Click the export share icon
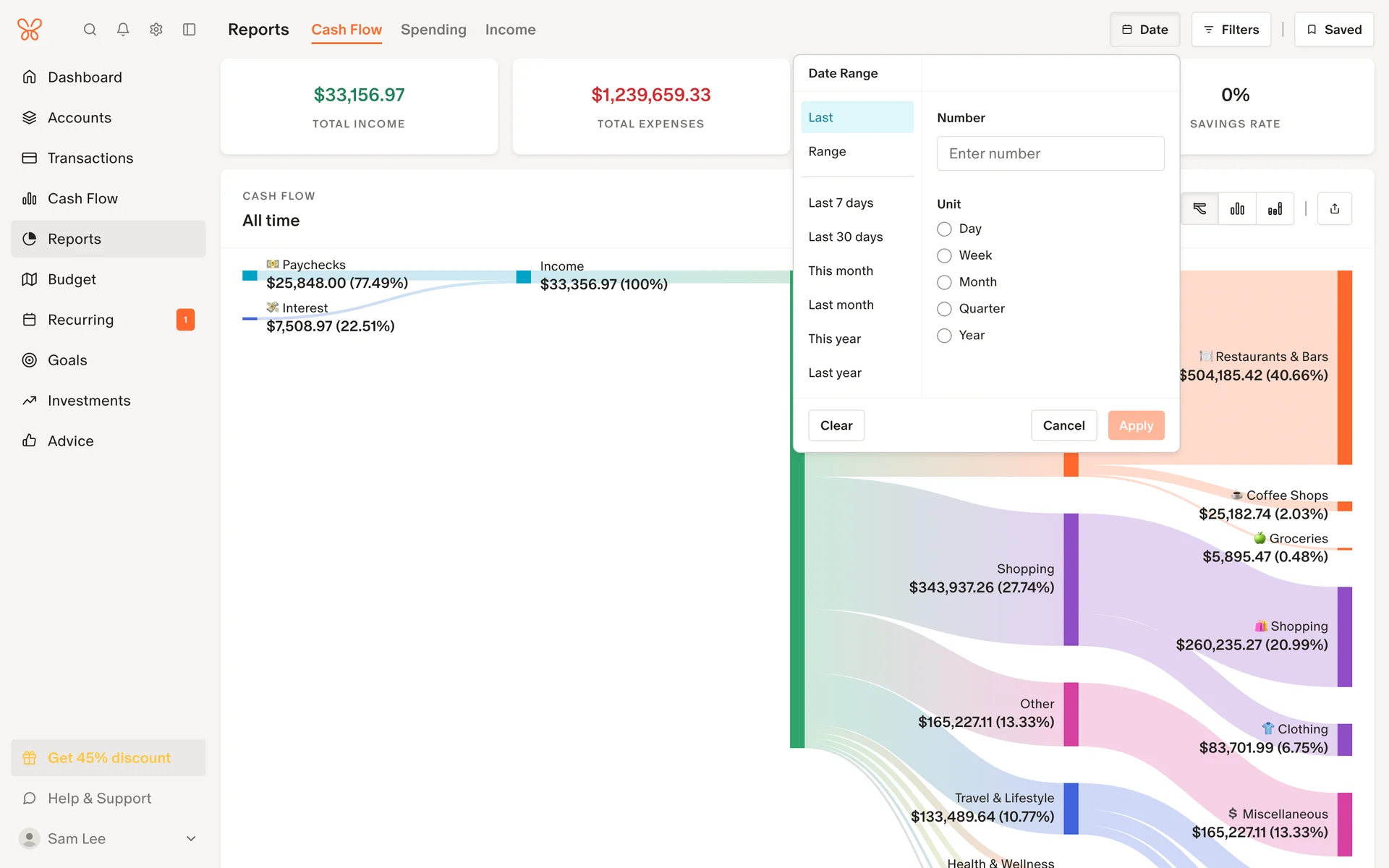This screenshot has width=1389, height=868. click(x=1335, y=209)
